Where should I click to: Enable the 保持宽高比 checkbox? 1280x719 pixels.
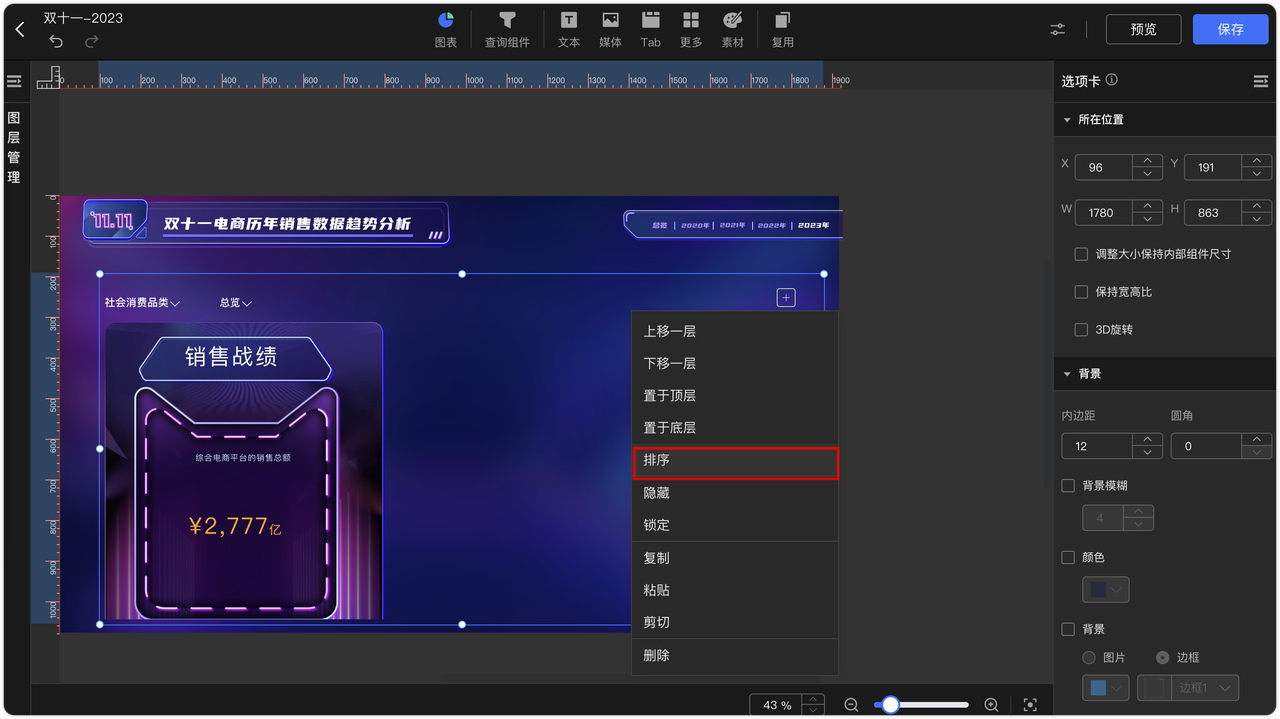[1081, 291]
